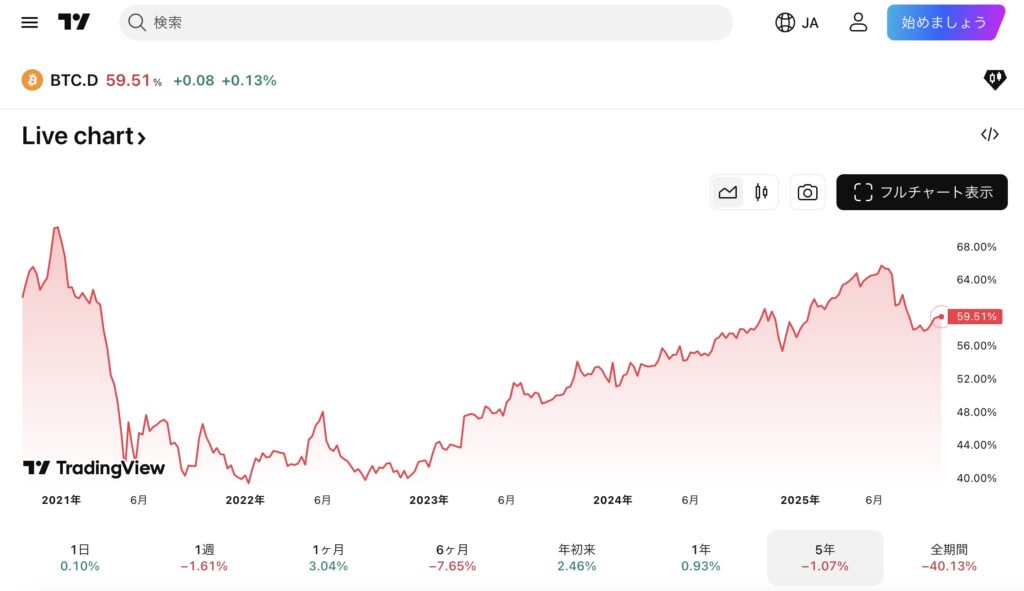
Task: Click the Bitcoin BTC.D symbol icon
Action: tap(32, 80)
